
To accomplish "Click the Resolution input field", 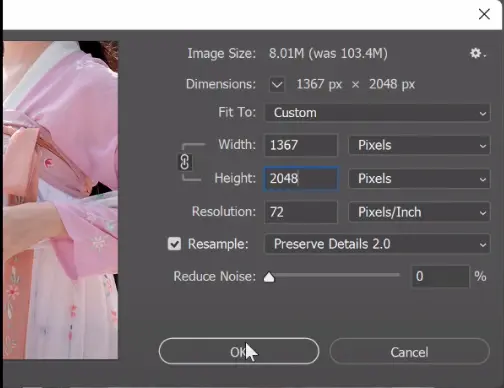I will tap(301, 212).
